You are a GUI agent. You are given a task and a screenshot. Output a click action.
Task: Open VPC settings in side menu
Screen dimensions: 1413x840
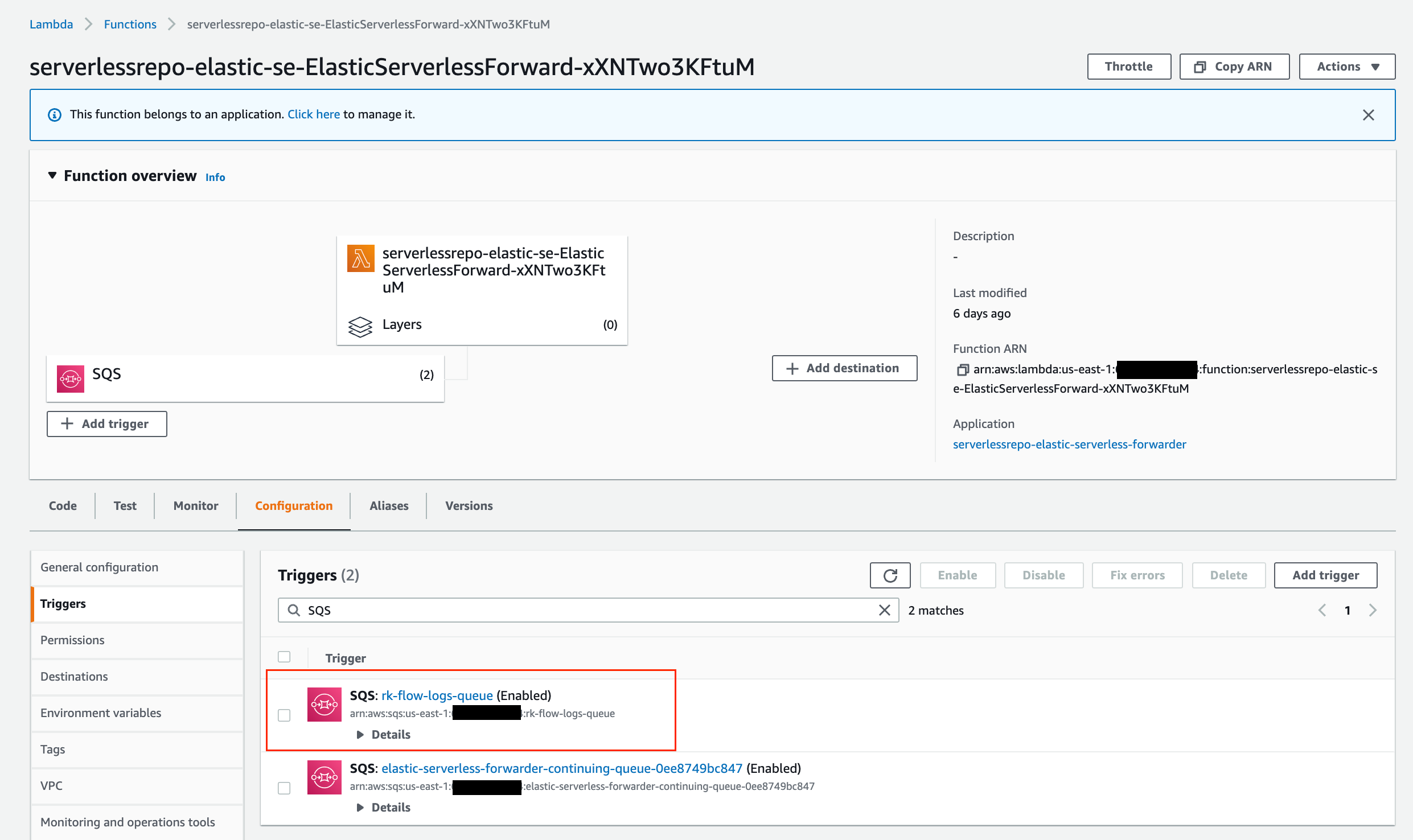(137, 786)
